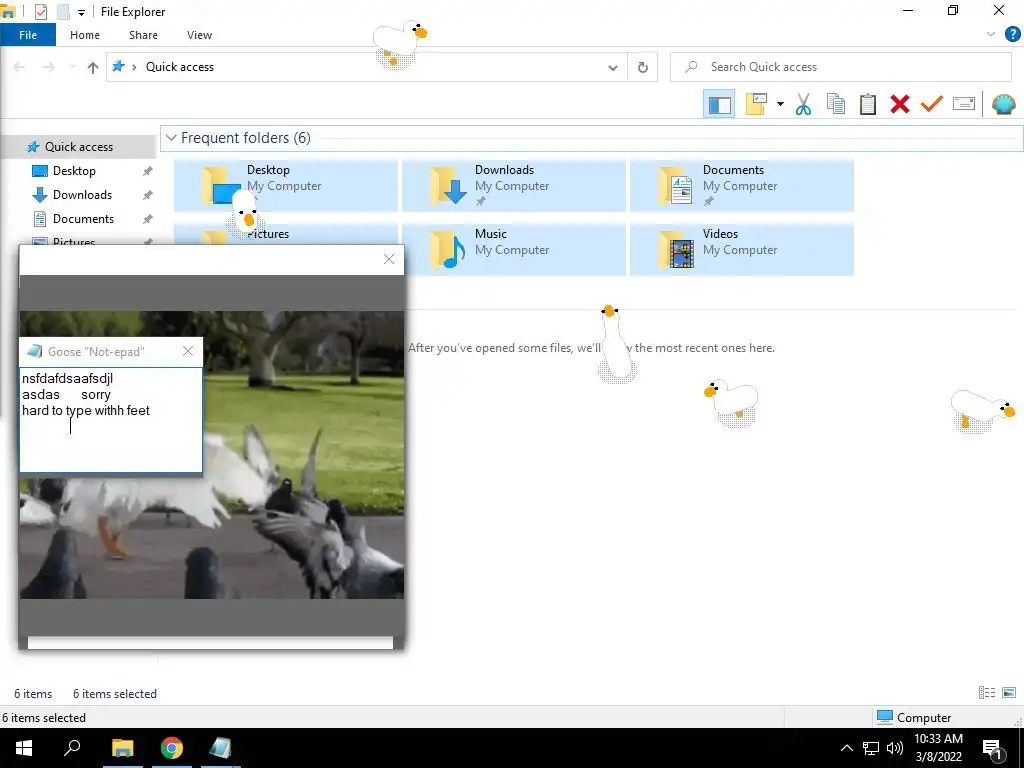Select Quick access in the navigation pane
Viewport: 1024px width, 768px height.
[78, 147]
